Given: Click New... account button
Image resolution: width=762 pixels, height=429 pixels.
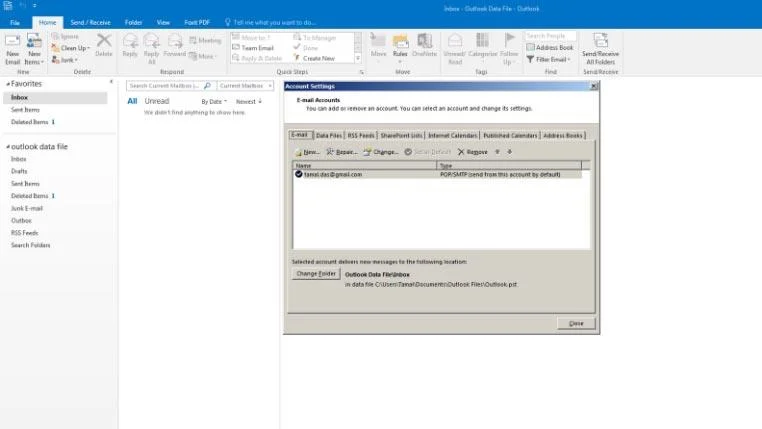Looking at the screenshot, I should pos(307,152).
